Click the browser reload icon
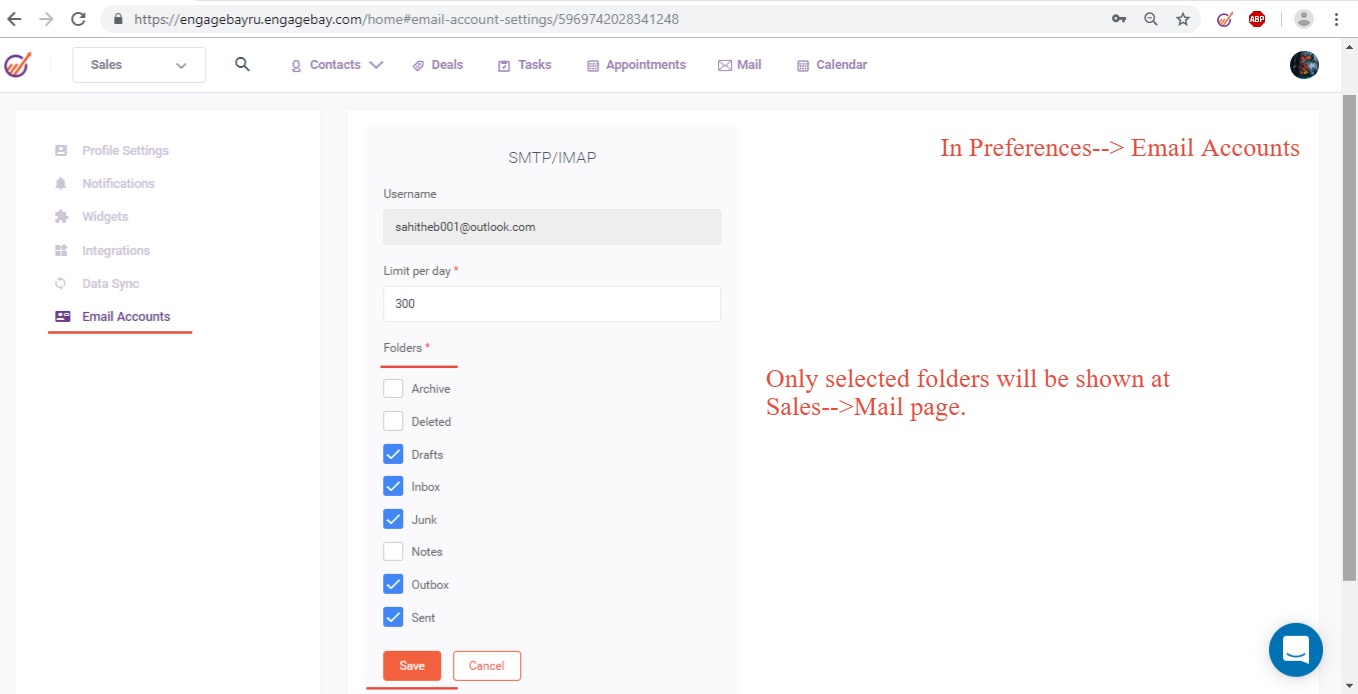Screen dimensions: 1358x694 pos(78,19)
